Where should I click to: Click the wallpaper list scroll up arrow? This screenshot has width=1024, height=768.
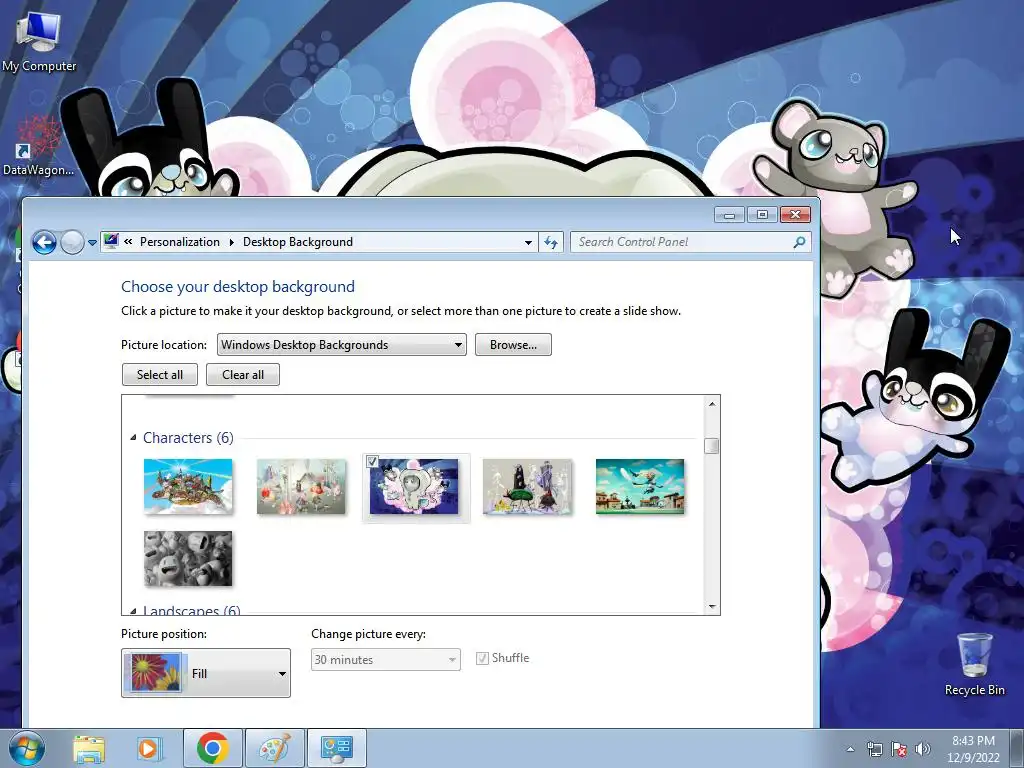click(x=712, y=404)
